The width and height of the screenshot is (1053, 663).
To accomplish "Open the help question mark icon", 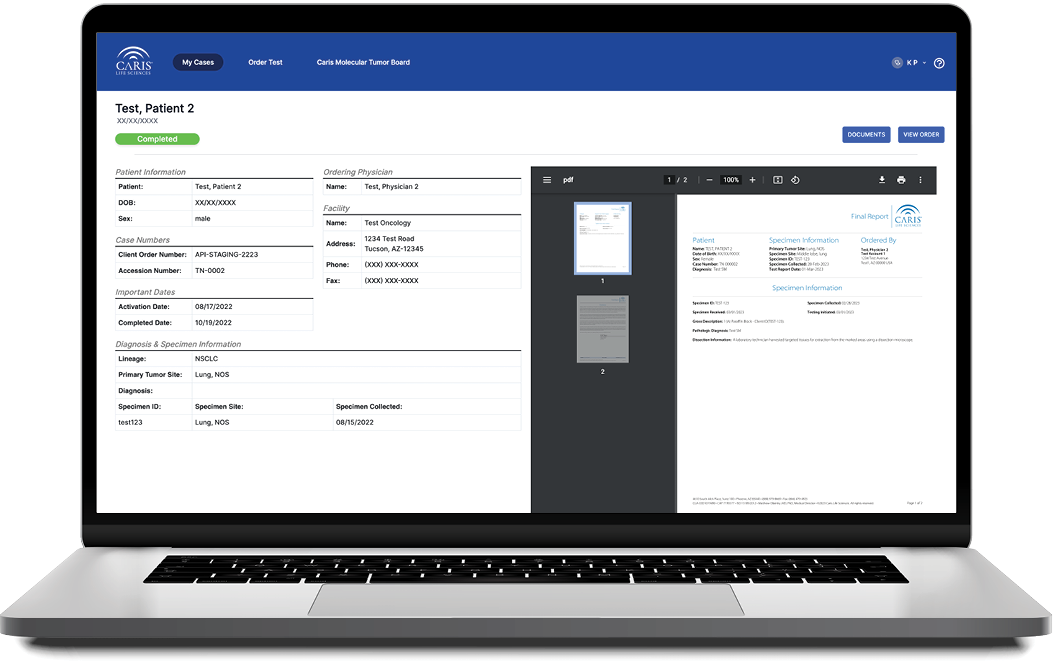I will [x=939, y=63].
